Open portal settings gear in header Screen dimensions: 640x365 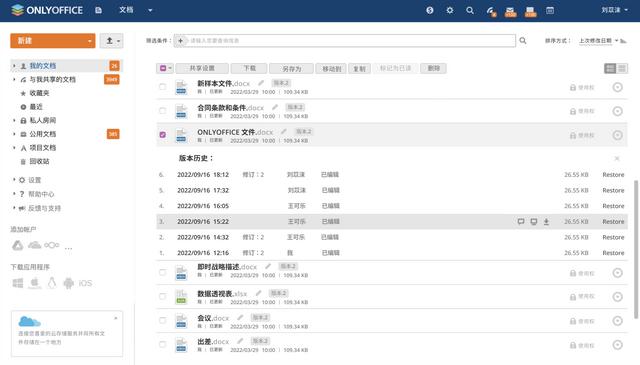pyautogui.click(x=450, y=10)
